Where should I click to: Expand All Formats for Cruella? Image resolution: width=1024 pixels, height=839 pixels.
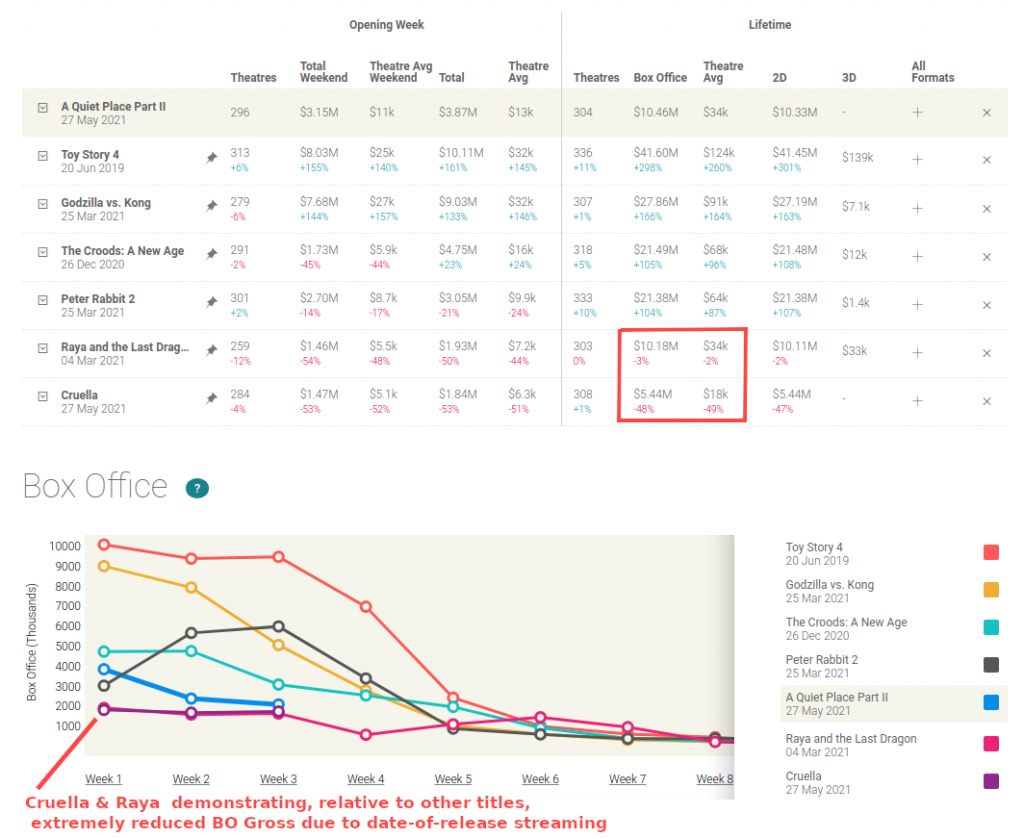tap(918, 401)
